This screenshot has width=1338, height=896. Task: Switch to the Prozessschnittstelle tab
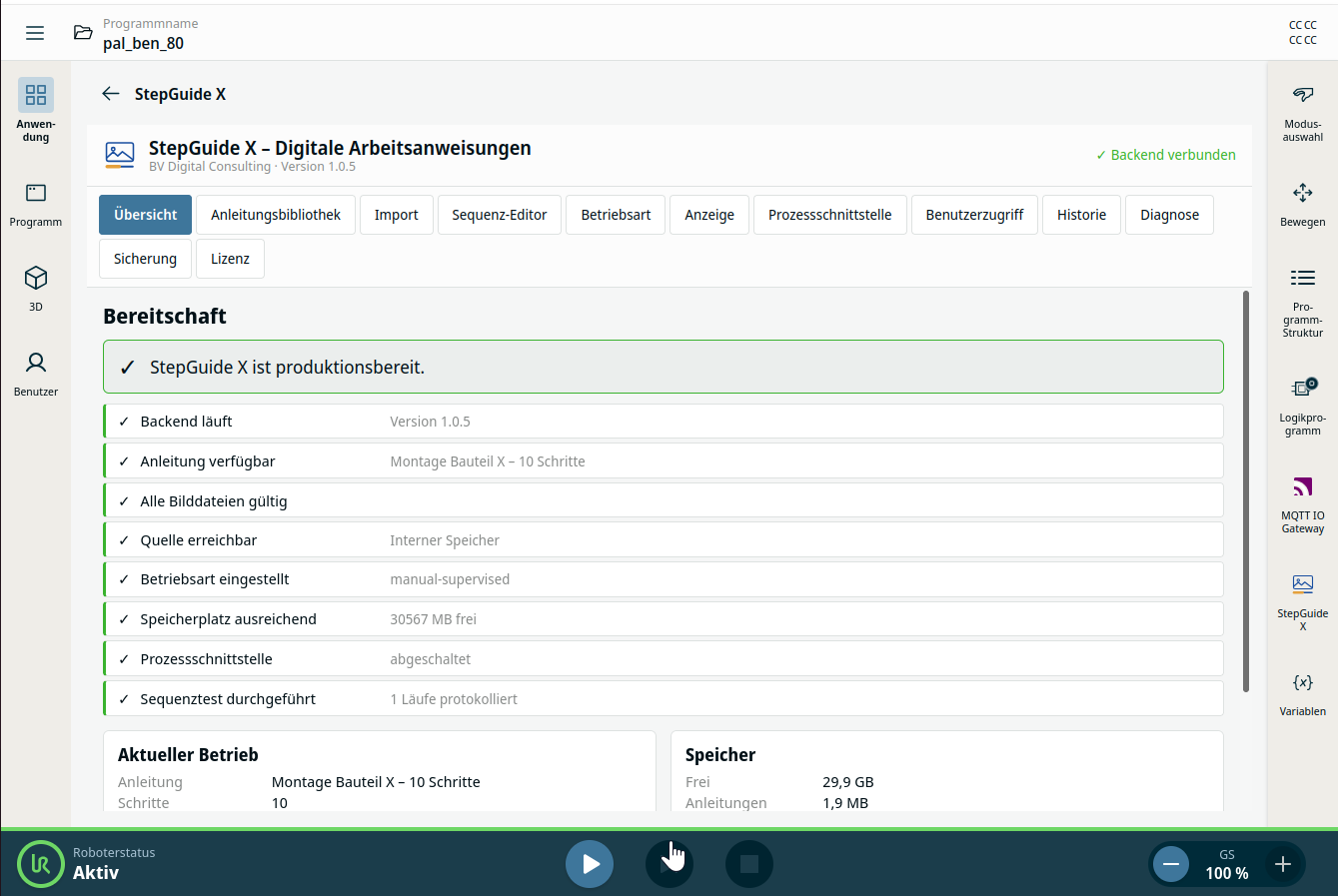click(x=830, y=215)
